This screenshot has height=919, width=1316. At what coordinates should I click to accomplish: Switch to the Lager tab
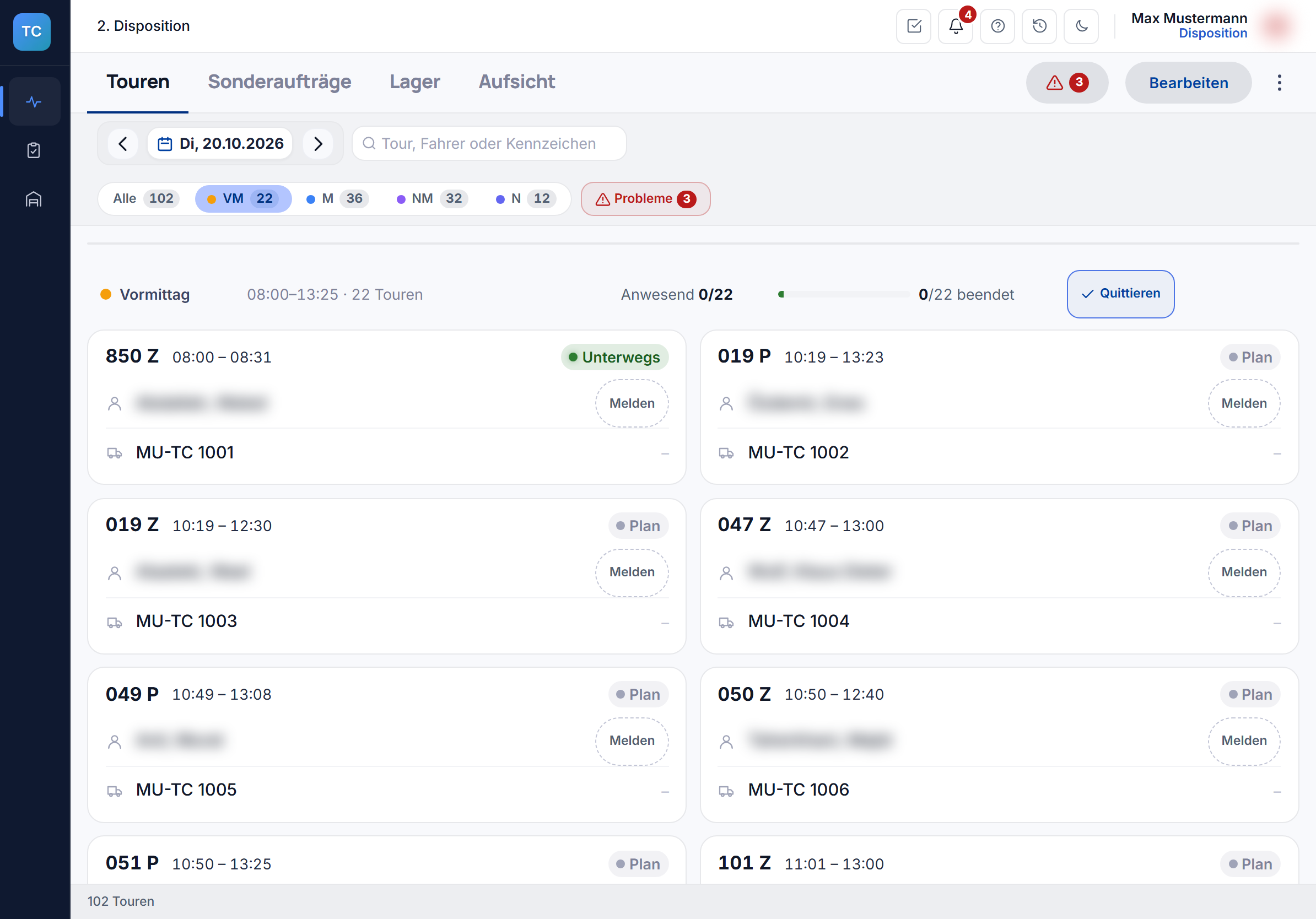click(415, 82)
